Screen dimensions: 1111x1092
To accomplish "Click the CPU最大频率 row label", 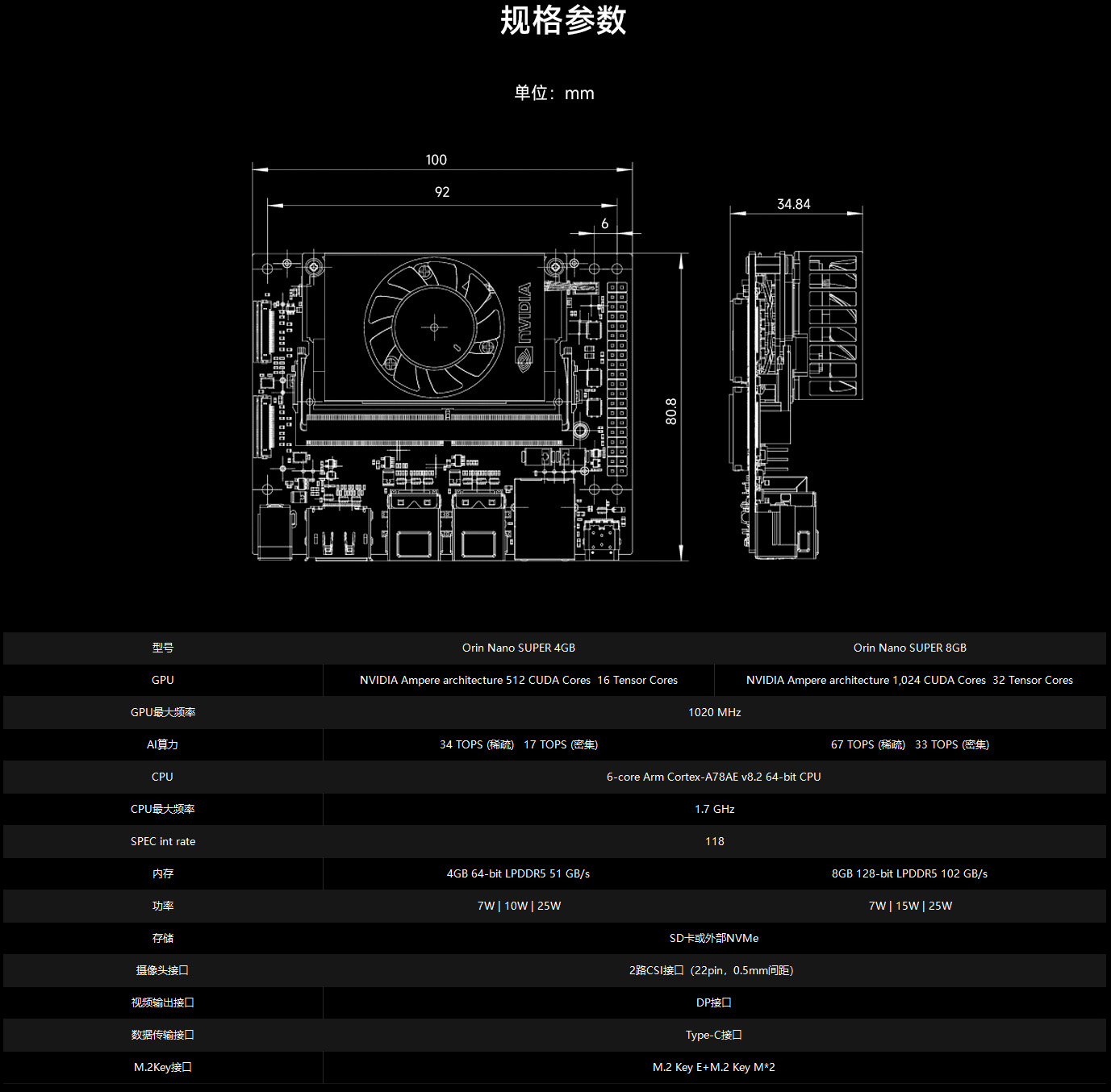I will (163, 809).
